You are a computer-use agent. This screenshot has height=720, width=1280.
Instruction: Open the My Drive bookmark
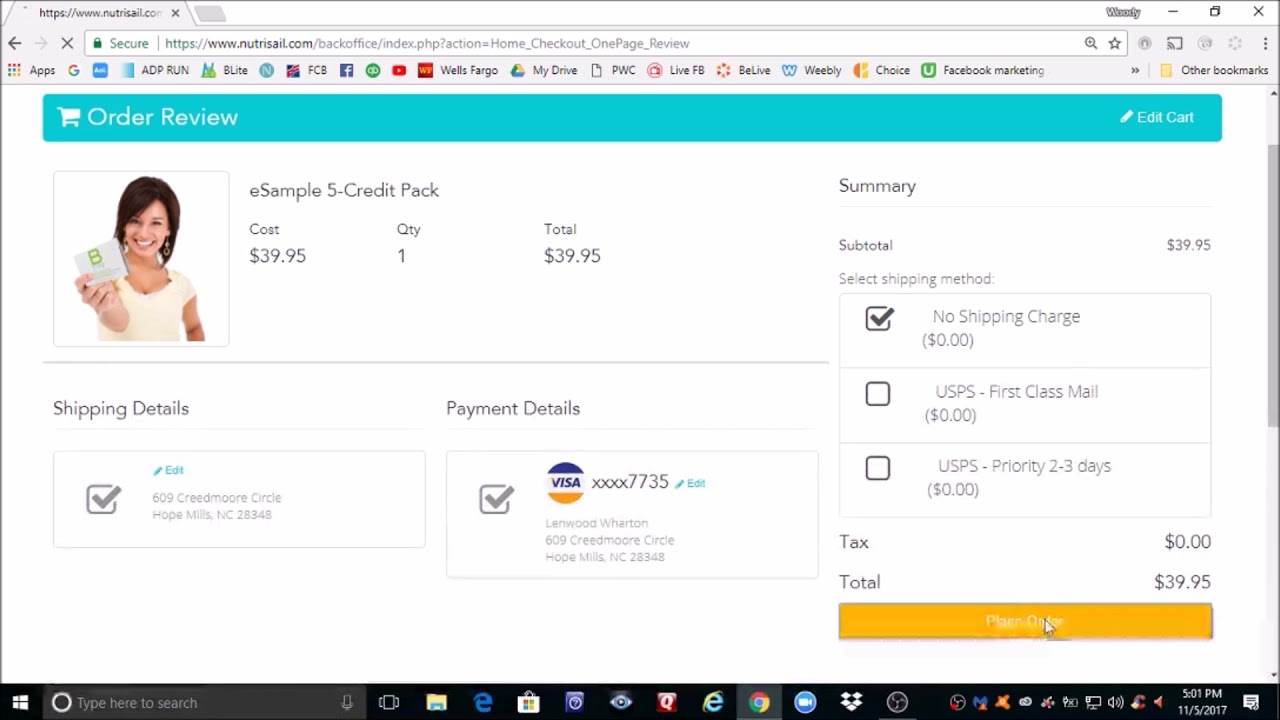coord(544,70)
